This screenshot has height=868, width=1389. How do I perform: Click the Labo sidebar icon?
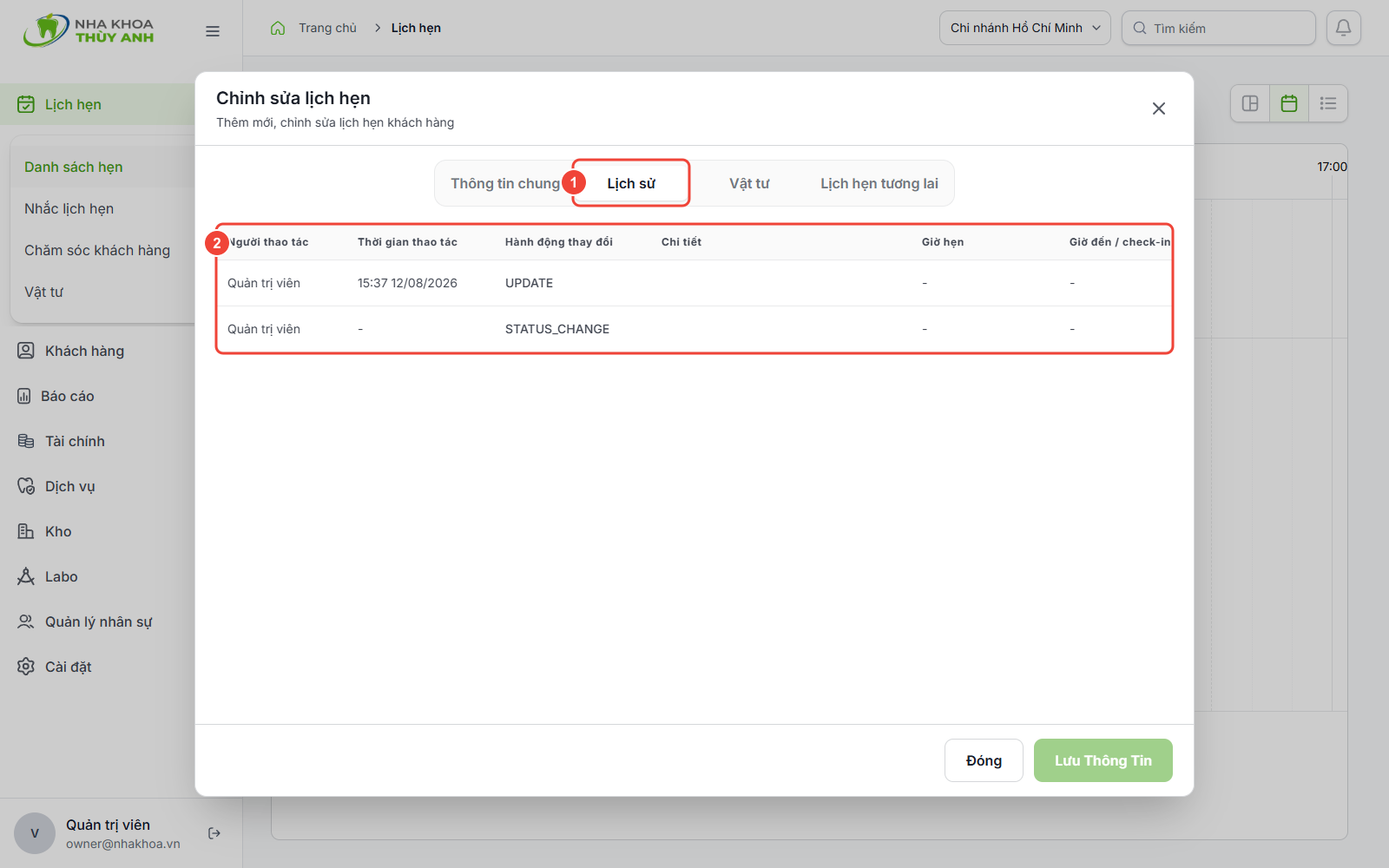pos(26,576)
